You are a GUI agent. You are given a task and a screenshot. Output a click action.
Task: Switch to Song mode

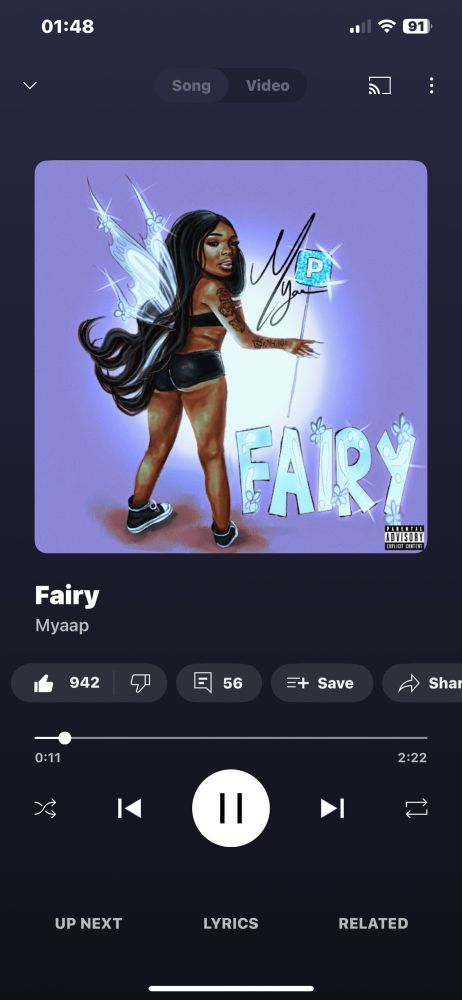pyautogui.click(x=191, y=85)
